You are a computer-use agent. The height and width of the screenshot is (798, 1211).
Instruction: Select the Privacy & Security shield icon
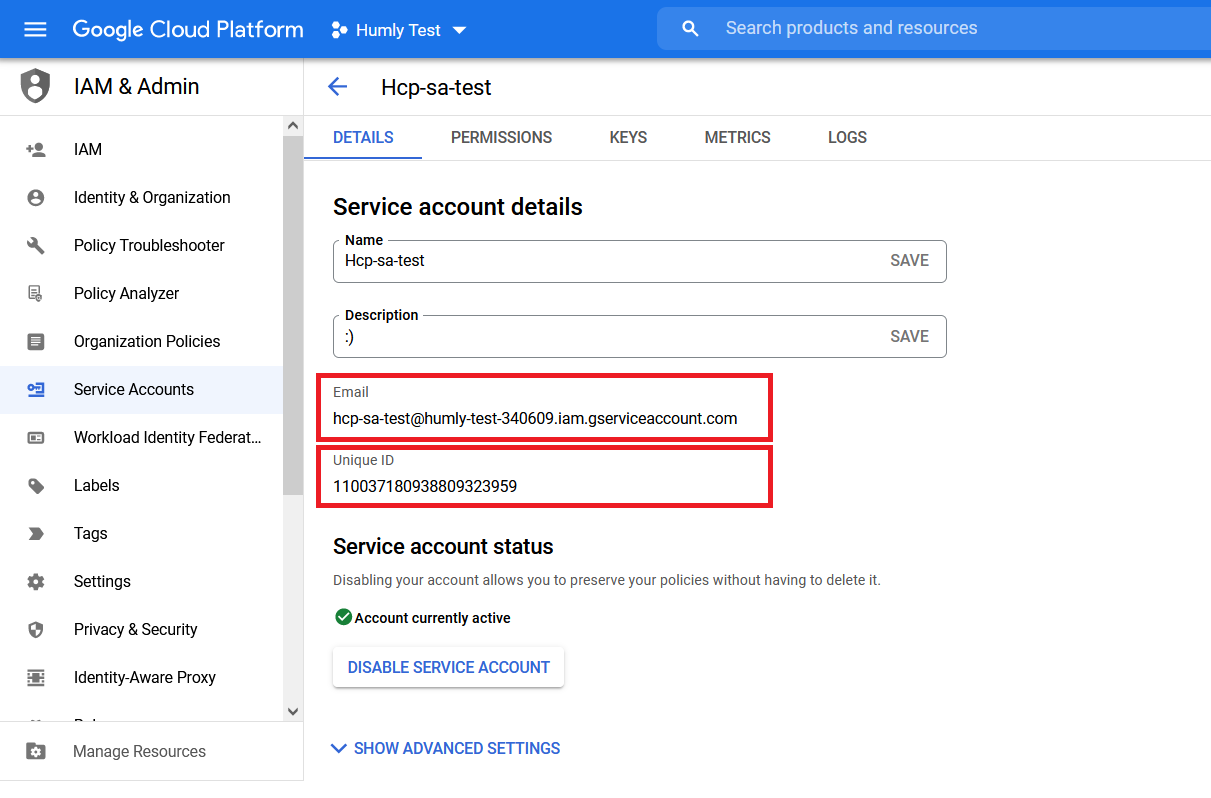click(x=37, y=629)
